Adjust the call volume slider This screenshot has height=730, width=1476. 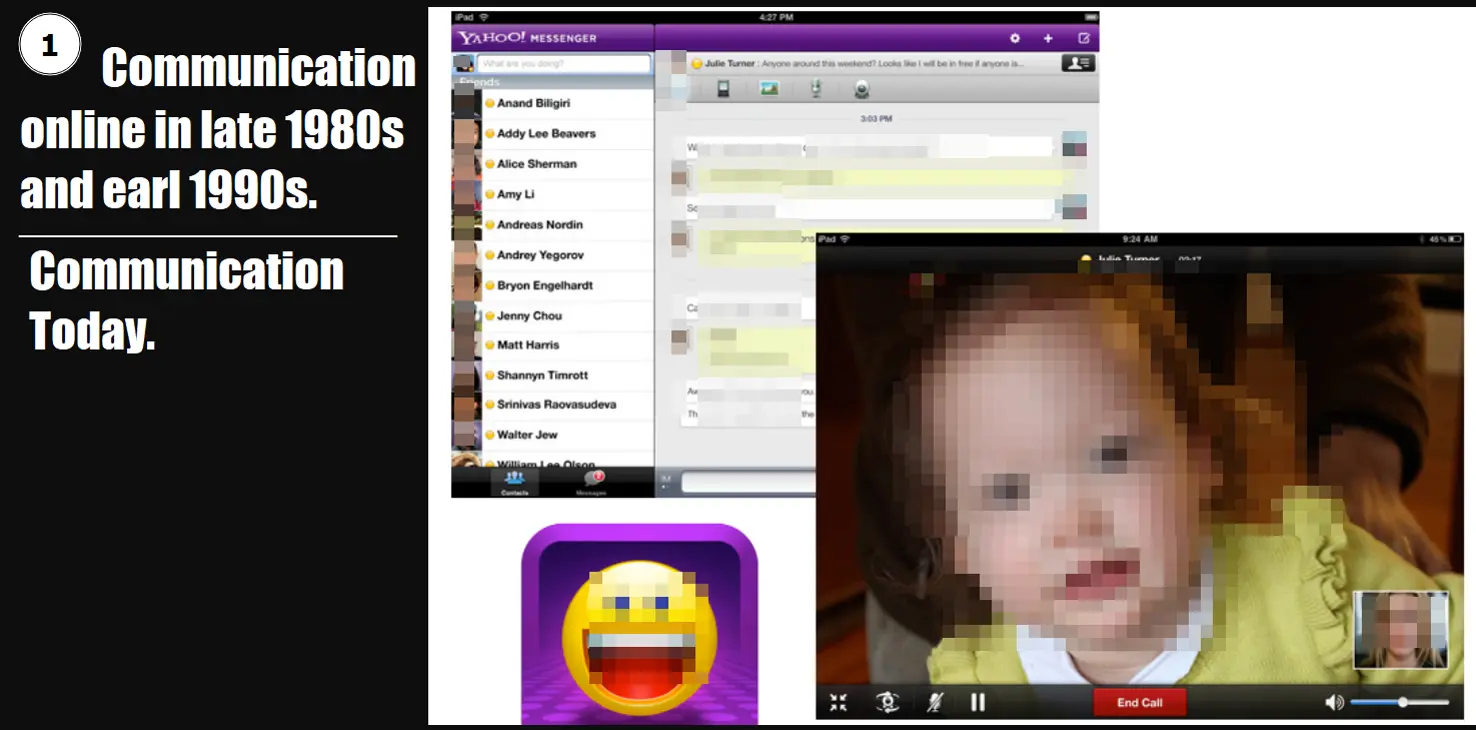[1402, 702]
